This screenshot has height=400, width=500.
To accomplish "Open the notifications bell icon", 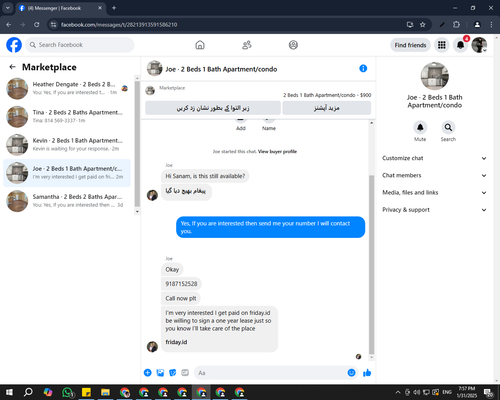I will pos(460,45).
